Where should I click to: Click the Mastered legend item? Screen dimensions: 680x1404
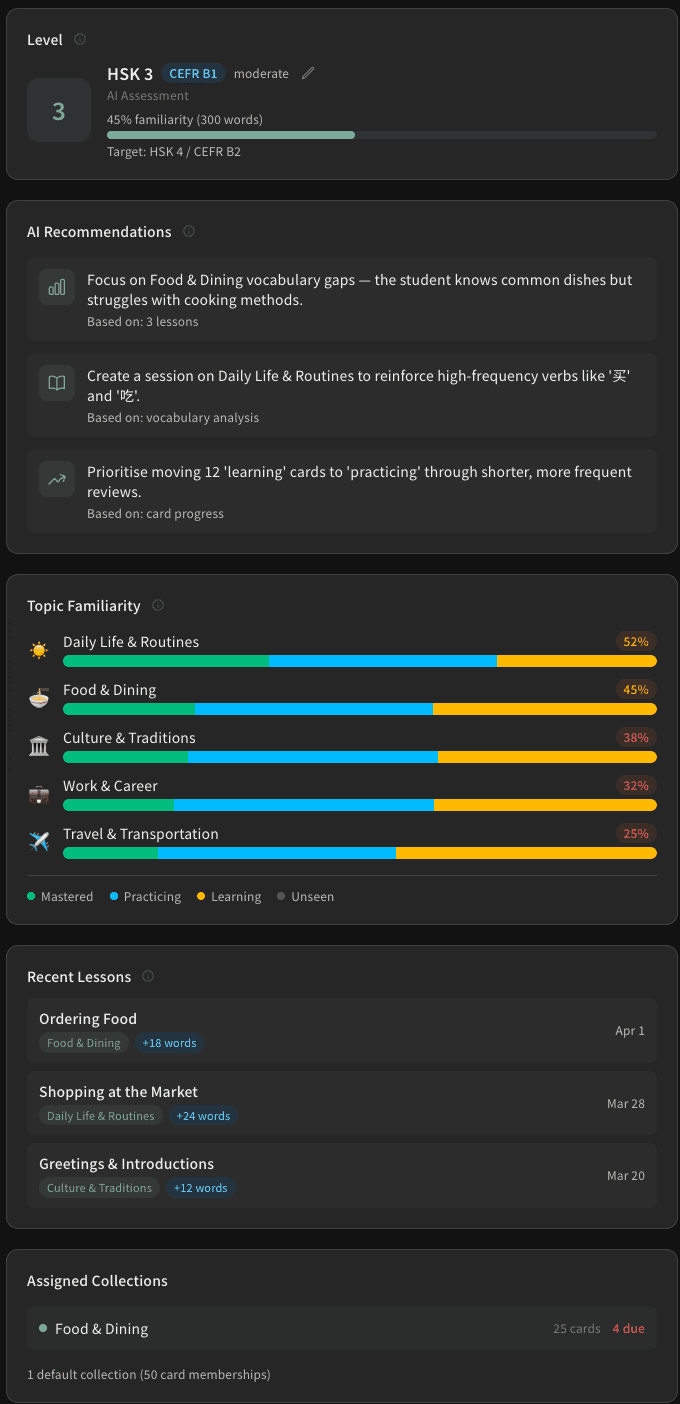click(x=60, y=896)
